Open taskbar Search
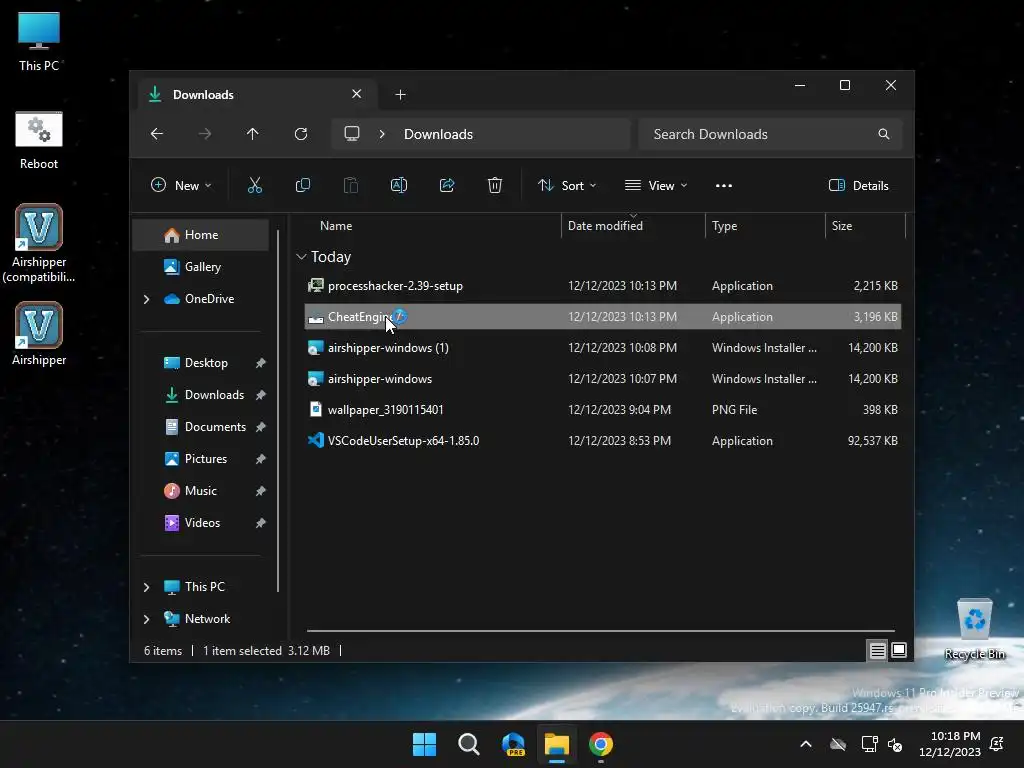The height and width of the screenshot is (768, 1024). point(469,744)
